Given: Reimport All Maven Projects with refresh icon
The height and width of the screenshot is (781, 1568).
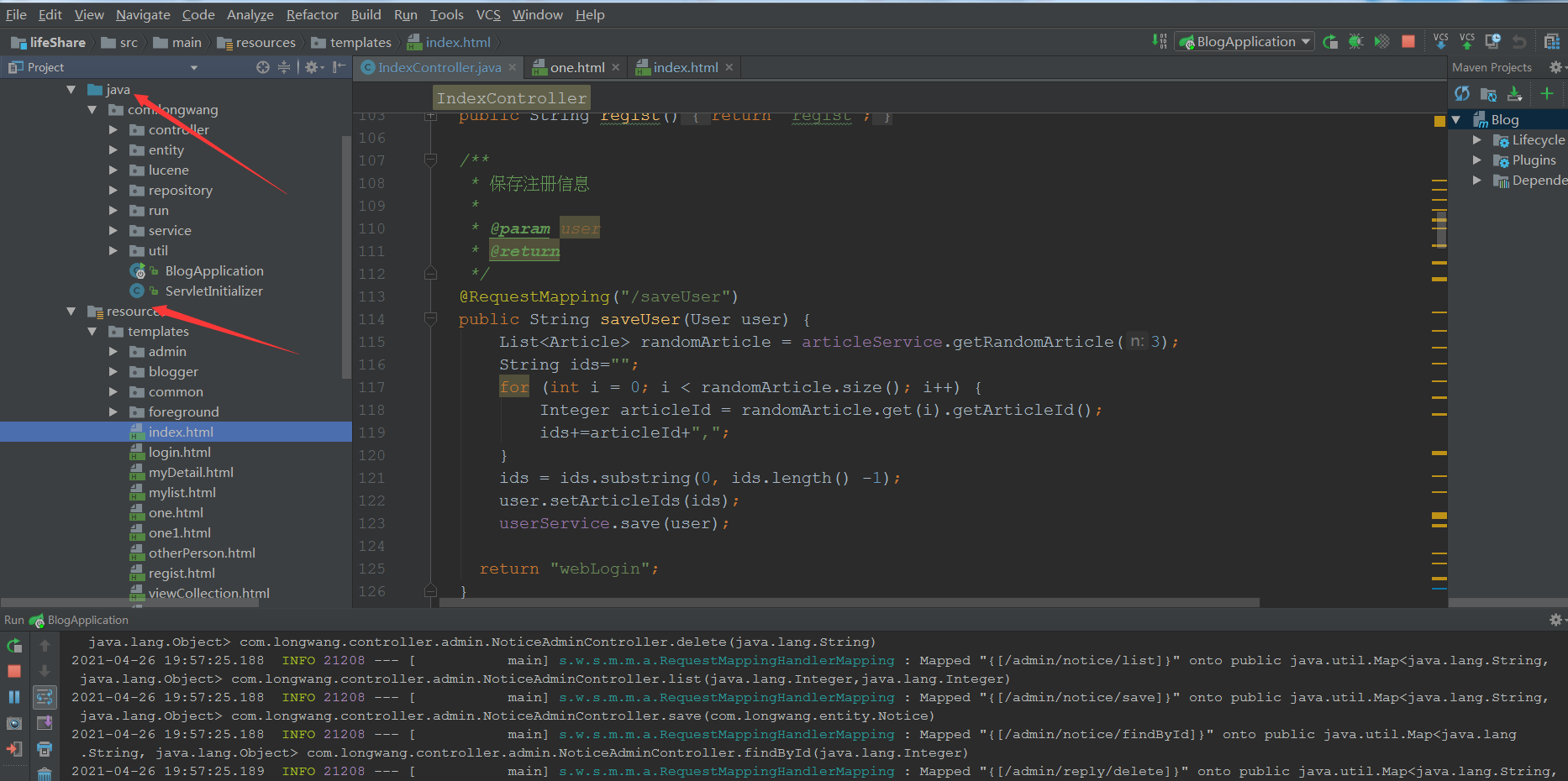Looking at the screenshot, I should (x=1461, y=94).
